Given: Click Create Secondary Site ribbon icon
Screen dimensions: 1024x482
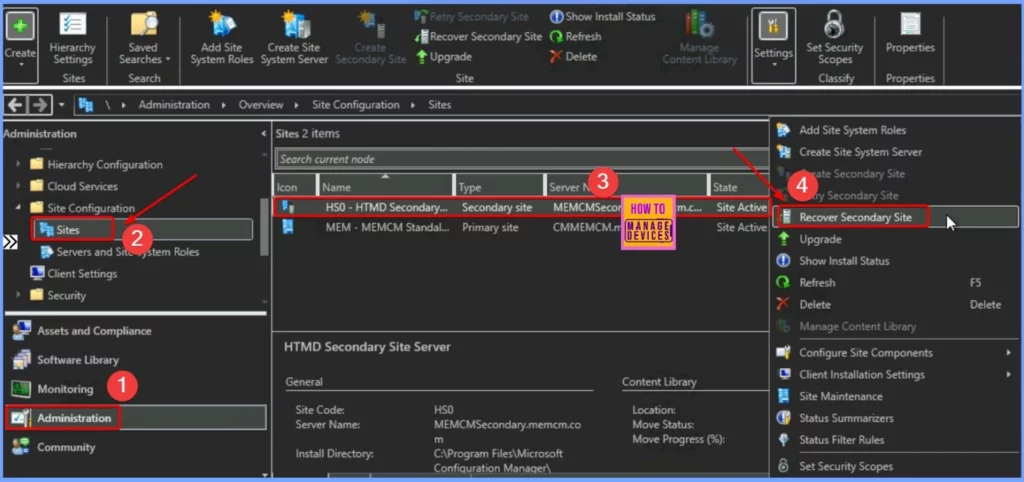Looking at the screenshot, I should tap(370, 39).
